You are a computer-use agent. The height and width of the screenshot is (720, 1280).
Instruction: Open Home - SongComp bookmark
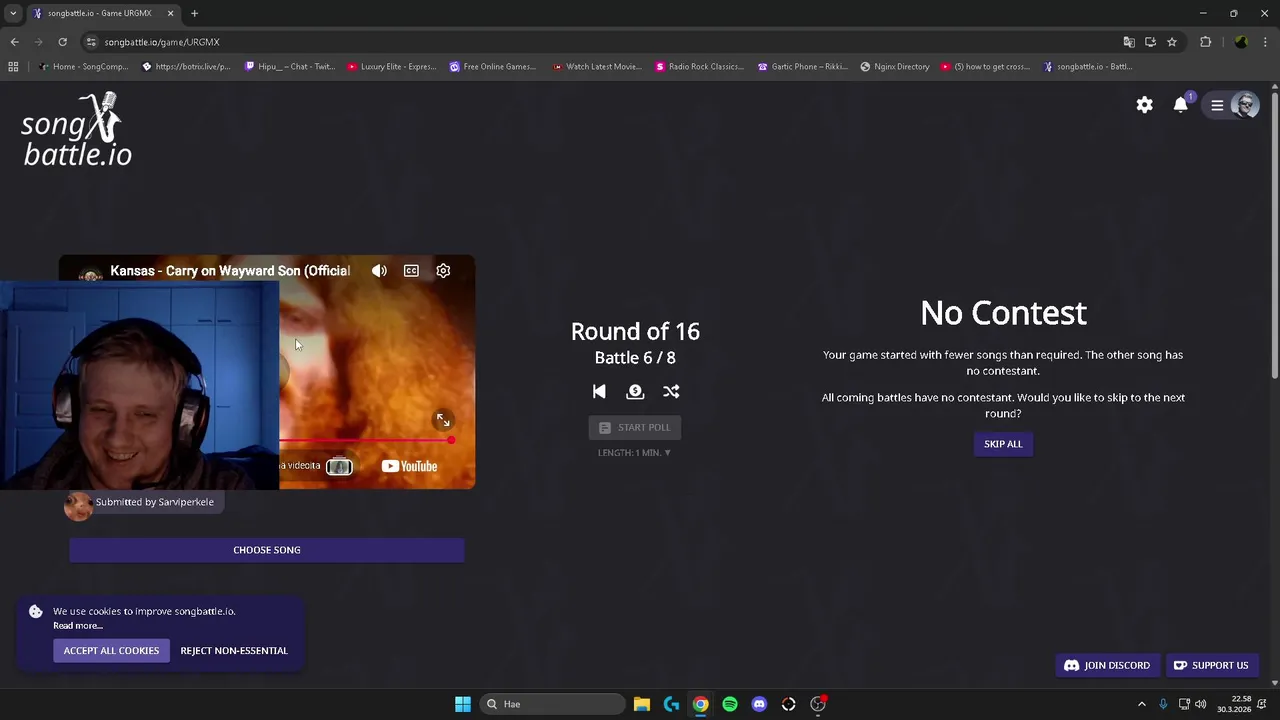click(84, 67)
